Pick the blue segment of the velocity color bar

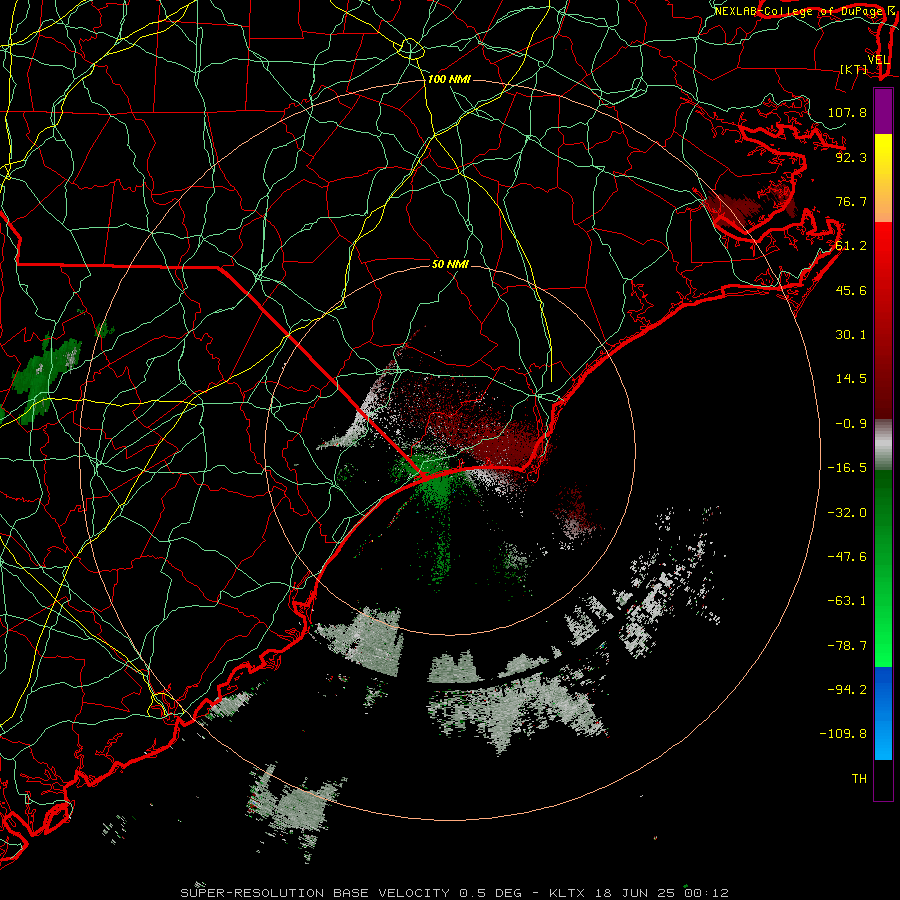883,713
